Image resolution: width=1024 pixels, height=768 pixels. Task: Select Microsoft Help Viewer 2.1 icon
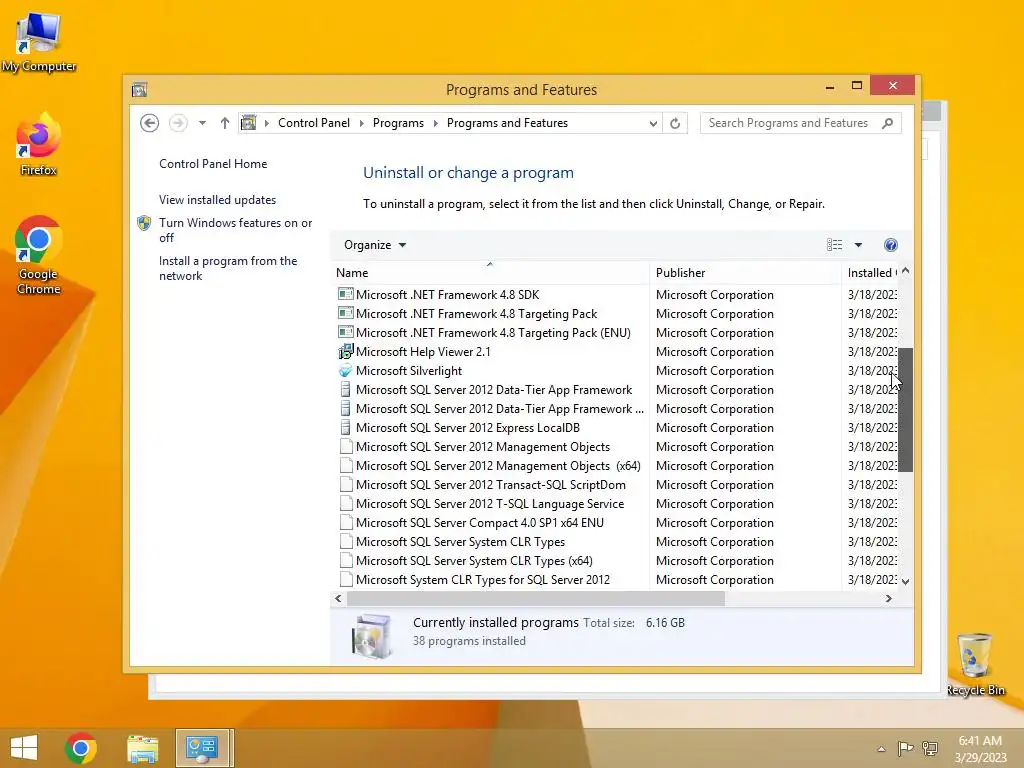[345, 351]
